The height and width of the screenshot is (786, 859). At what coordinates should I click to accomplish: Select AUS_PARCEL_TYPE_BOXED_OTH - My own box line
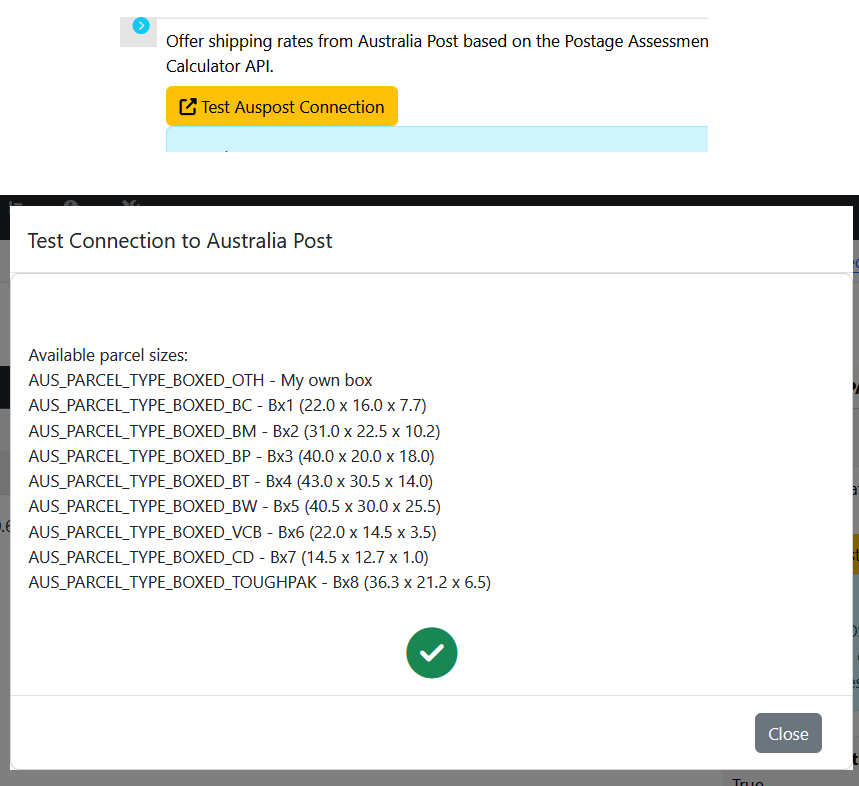tap(201, 380)
